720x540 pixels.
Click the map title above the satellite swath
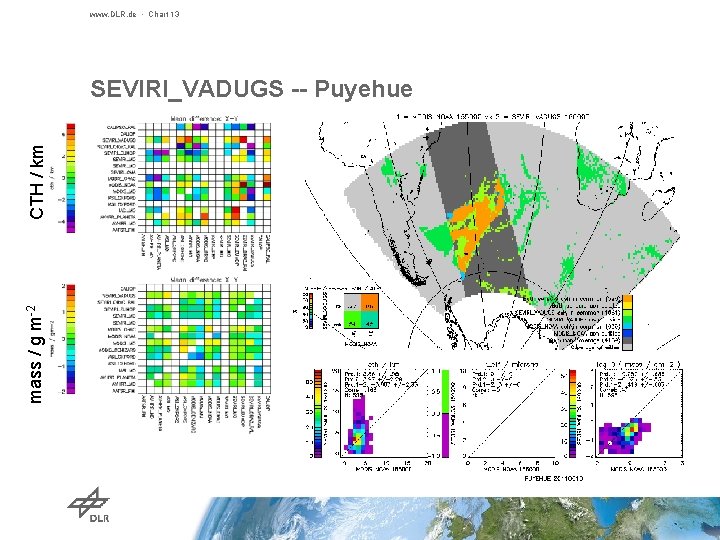tap(492, 117)
